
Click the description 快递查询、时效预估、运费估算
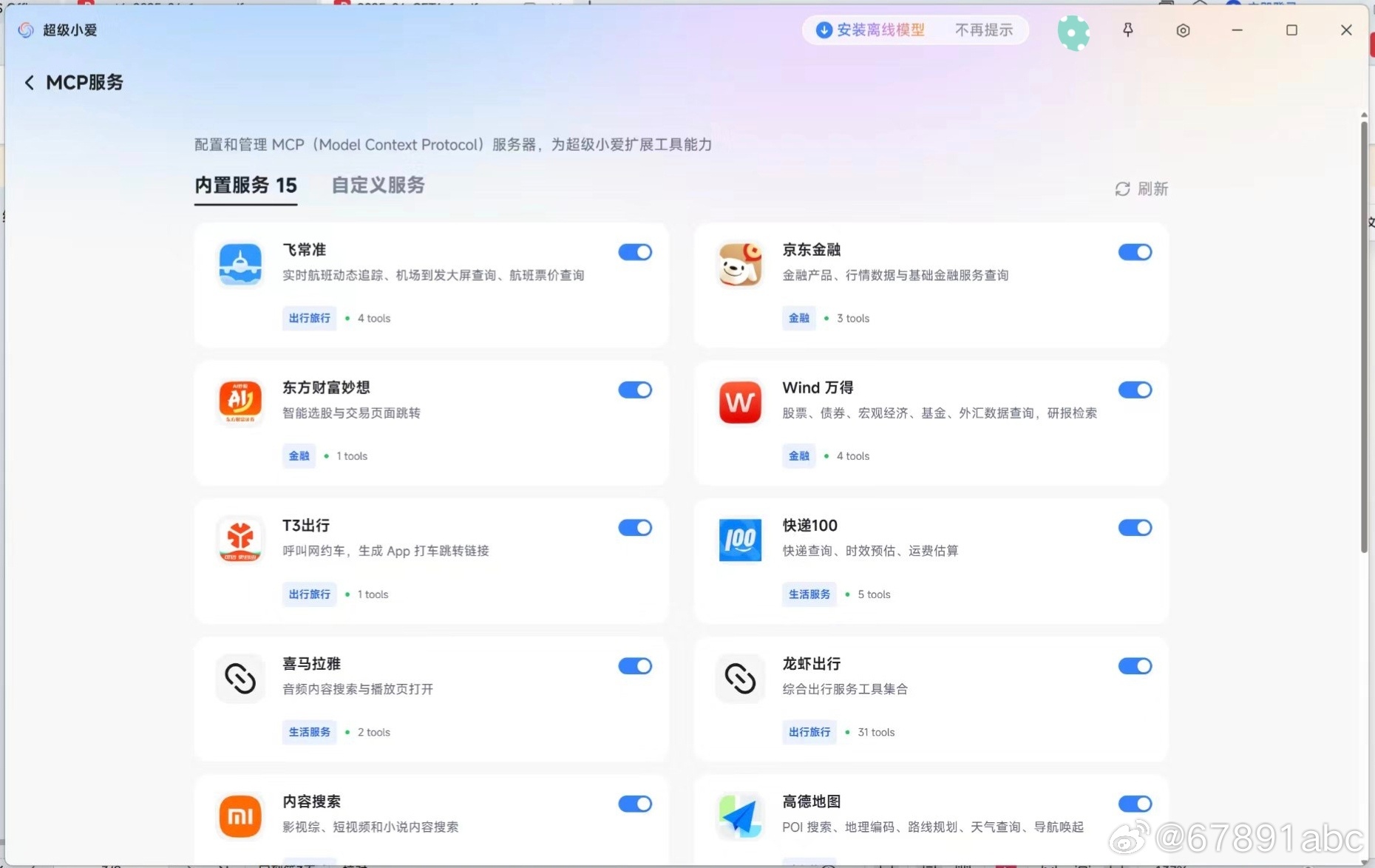(x=870, y=551)
